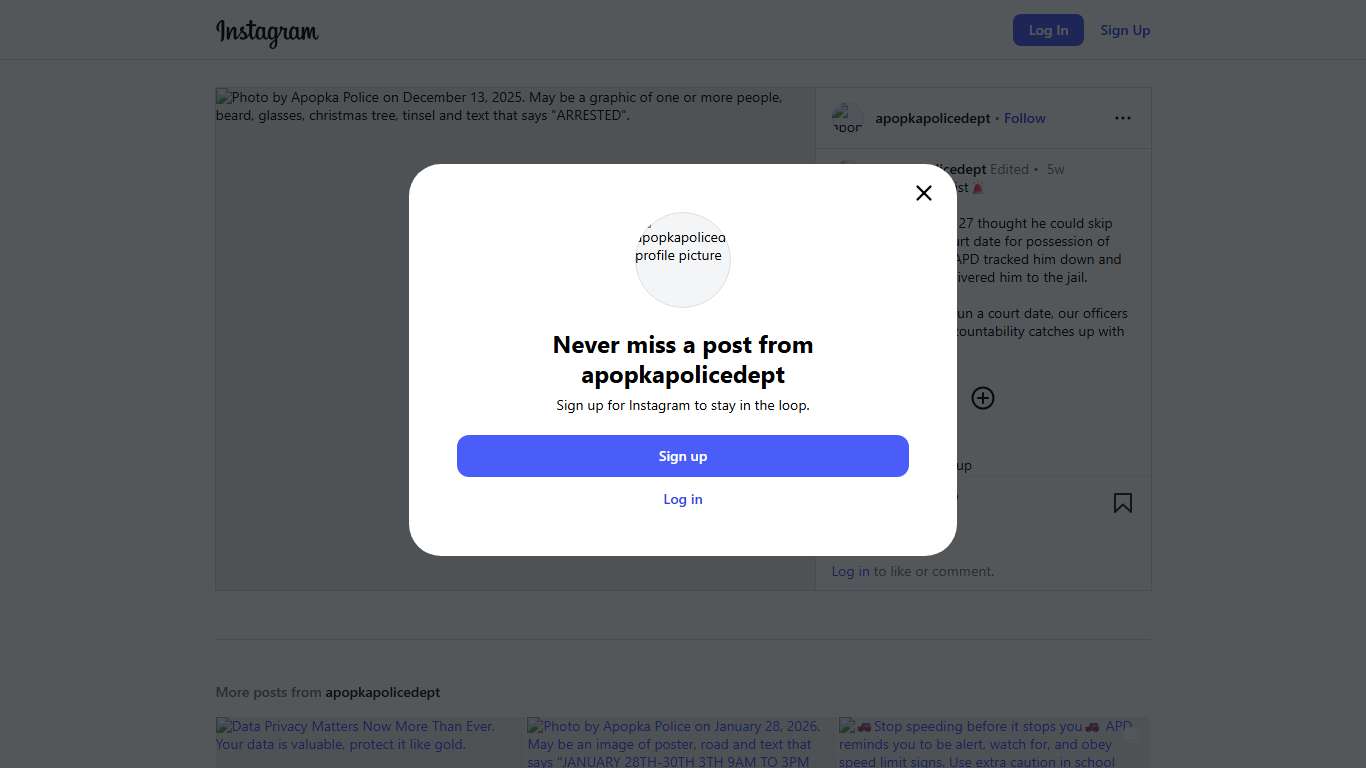Click the profile picture in the popup
Viewport: 1366px width, 768px height.
[x=683, y=259]
